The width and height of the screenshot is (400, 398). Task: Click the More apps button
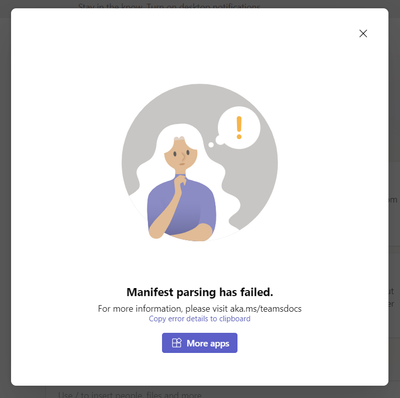(200, 343)
